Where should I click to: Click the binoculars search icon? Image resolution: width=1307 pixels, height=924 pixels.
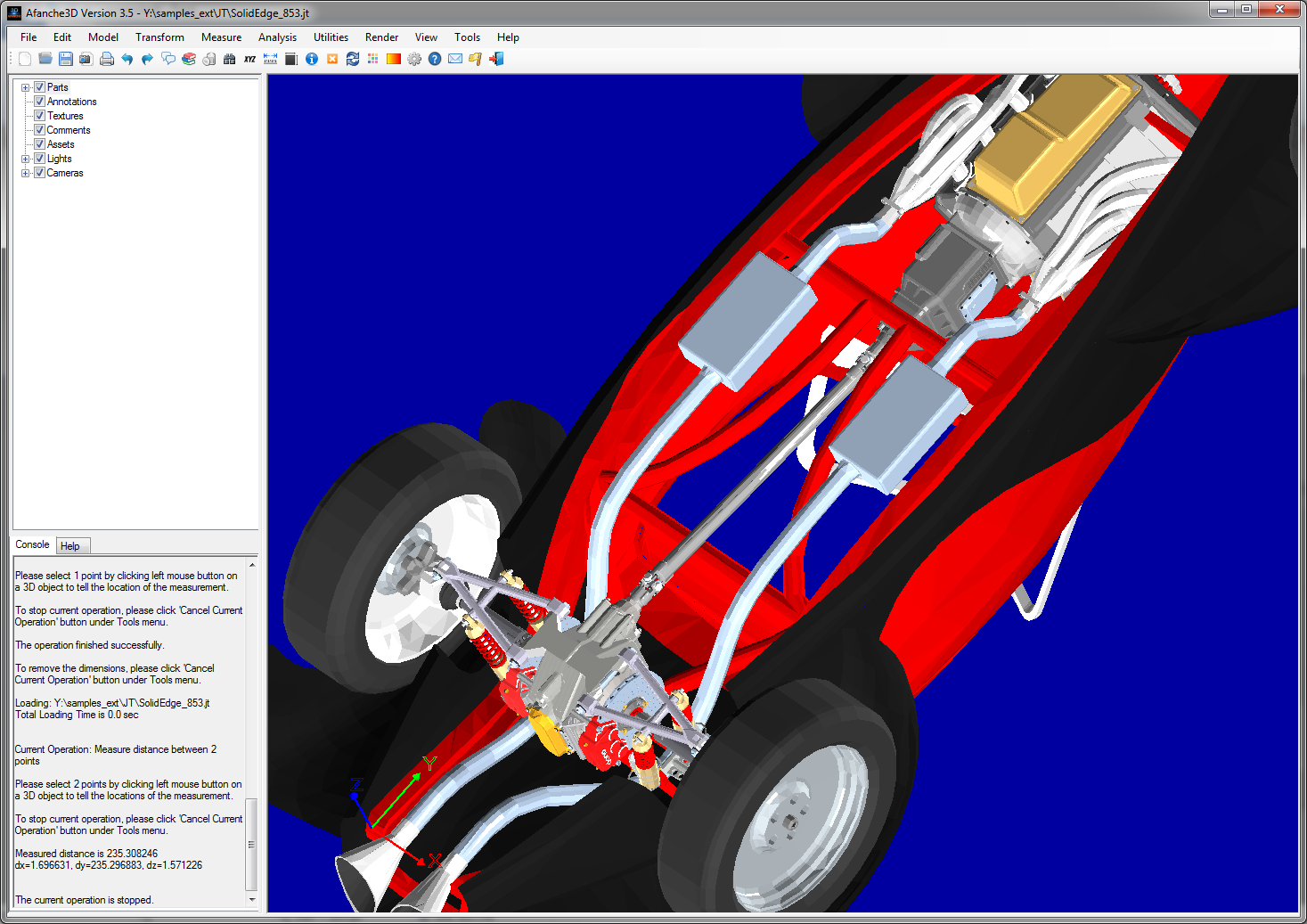point(229,59)
